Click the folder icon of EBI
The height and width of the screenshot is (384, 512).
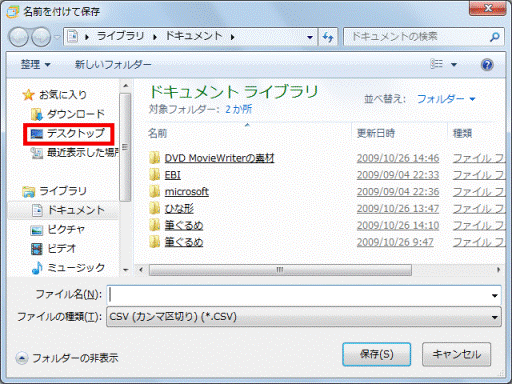(x=154, y=175)
